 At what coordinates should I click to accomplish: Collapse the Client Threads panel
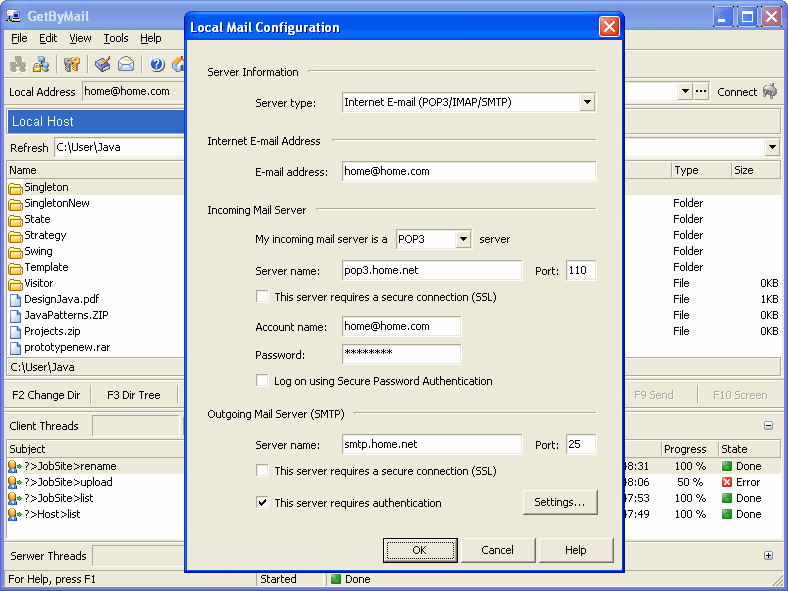(x=768, y=426)
